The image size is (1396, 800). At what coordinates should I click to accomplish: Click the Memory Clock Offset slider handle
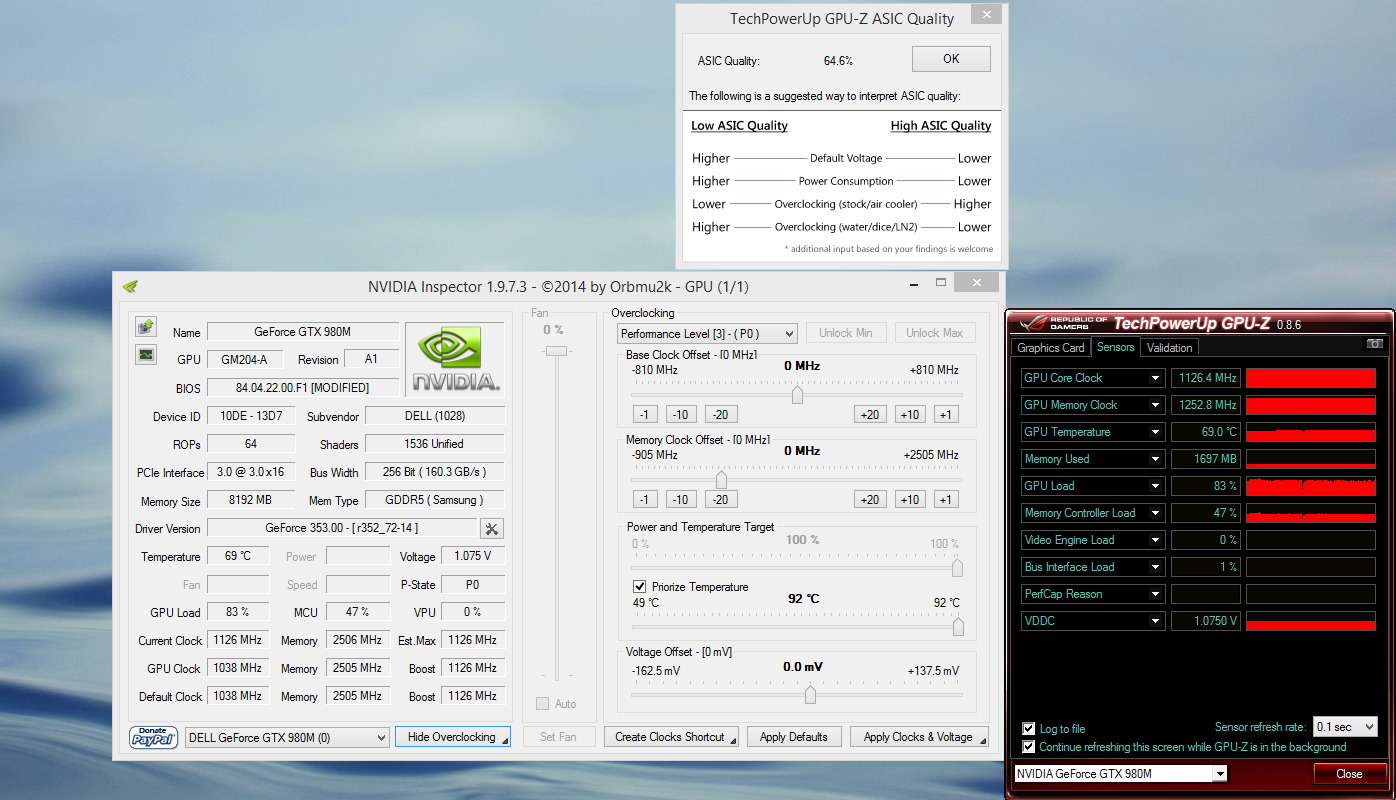[721, 479]
